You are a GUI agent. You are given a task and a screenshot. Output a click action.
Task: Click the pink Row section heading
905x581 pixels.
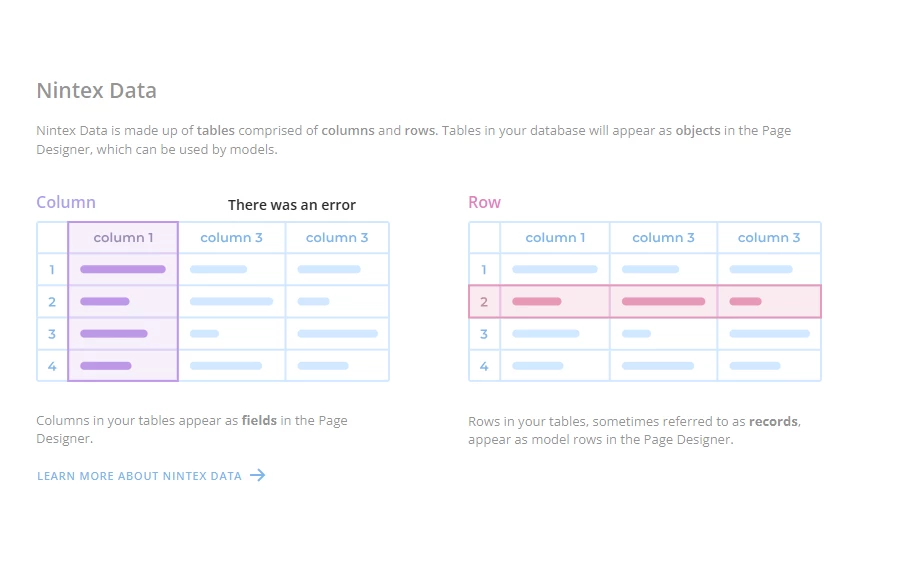484,203
